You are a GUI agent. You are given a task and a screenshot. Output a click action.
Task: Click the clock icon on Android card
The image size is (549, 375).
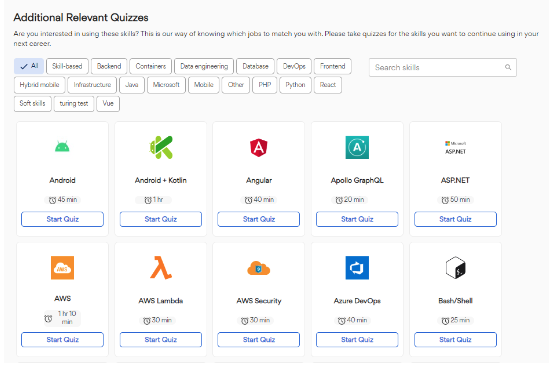tap(52, 200)
